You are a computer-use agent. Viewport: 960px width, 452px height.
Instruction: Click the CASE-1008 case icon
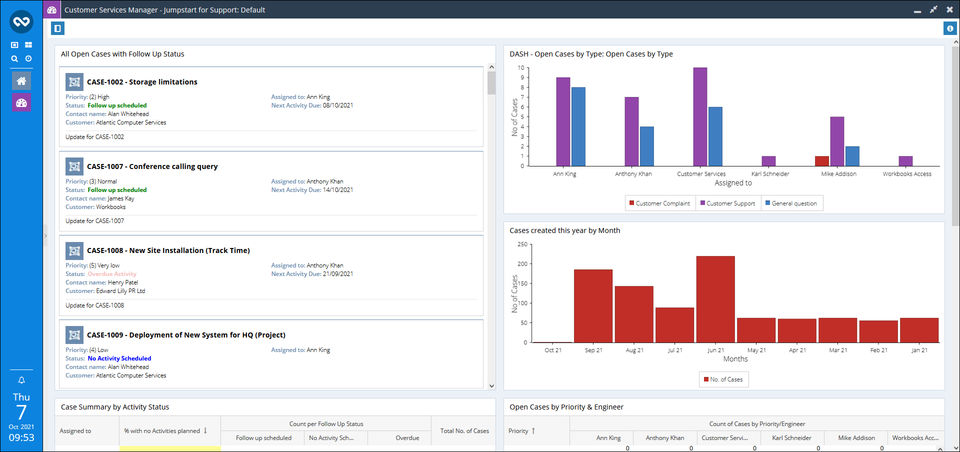click(74, 250)
